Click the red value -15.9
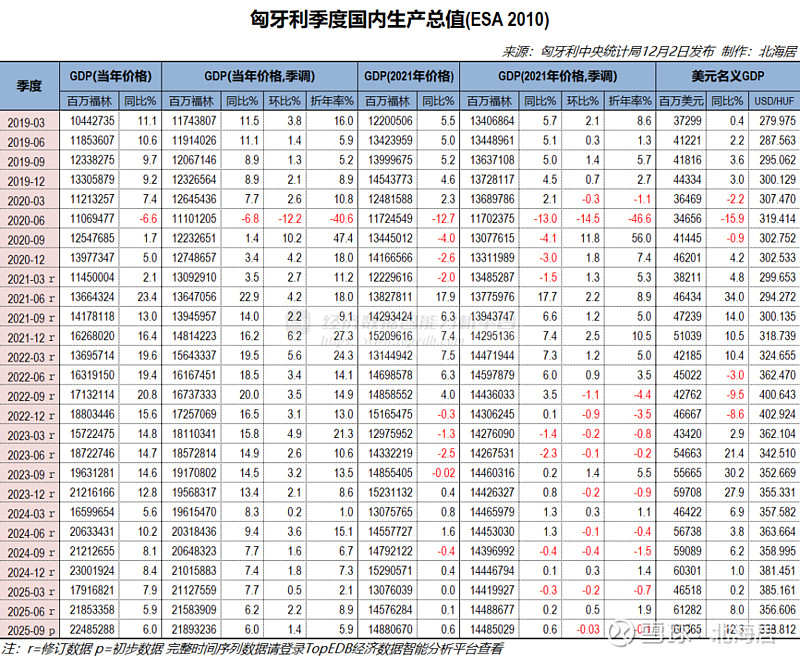The height and width of the screenshot is (658, 800). tap(732, 219)
